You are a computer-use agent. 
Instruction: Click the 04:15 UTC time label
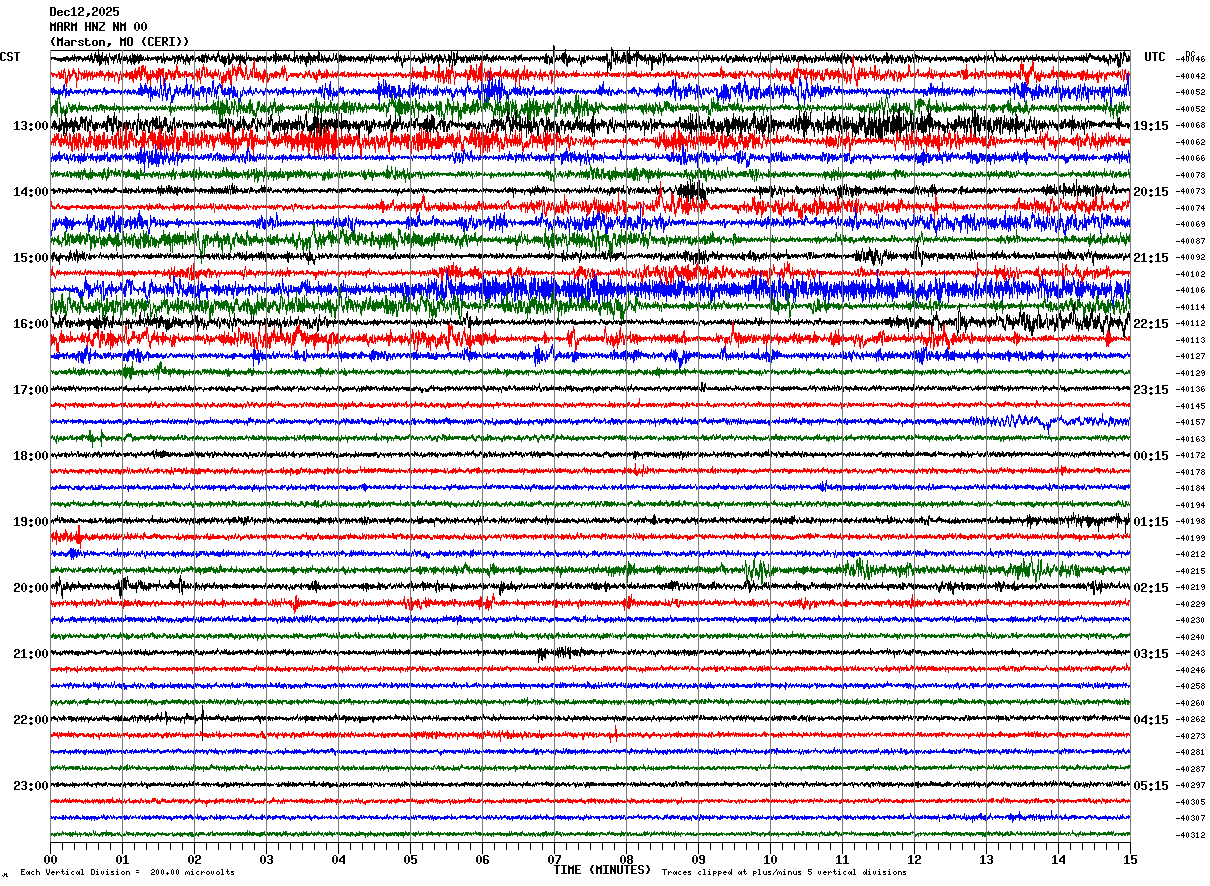coord(1151,720)
